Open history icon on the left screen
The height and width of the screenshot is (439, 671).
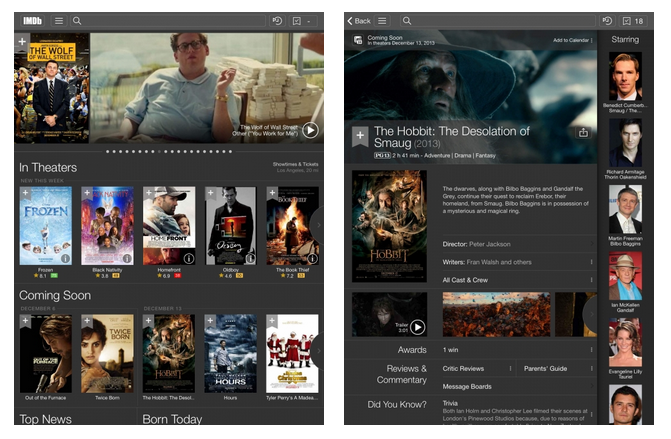click(277, 21)
